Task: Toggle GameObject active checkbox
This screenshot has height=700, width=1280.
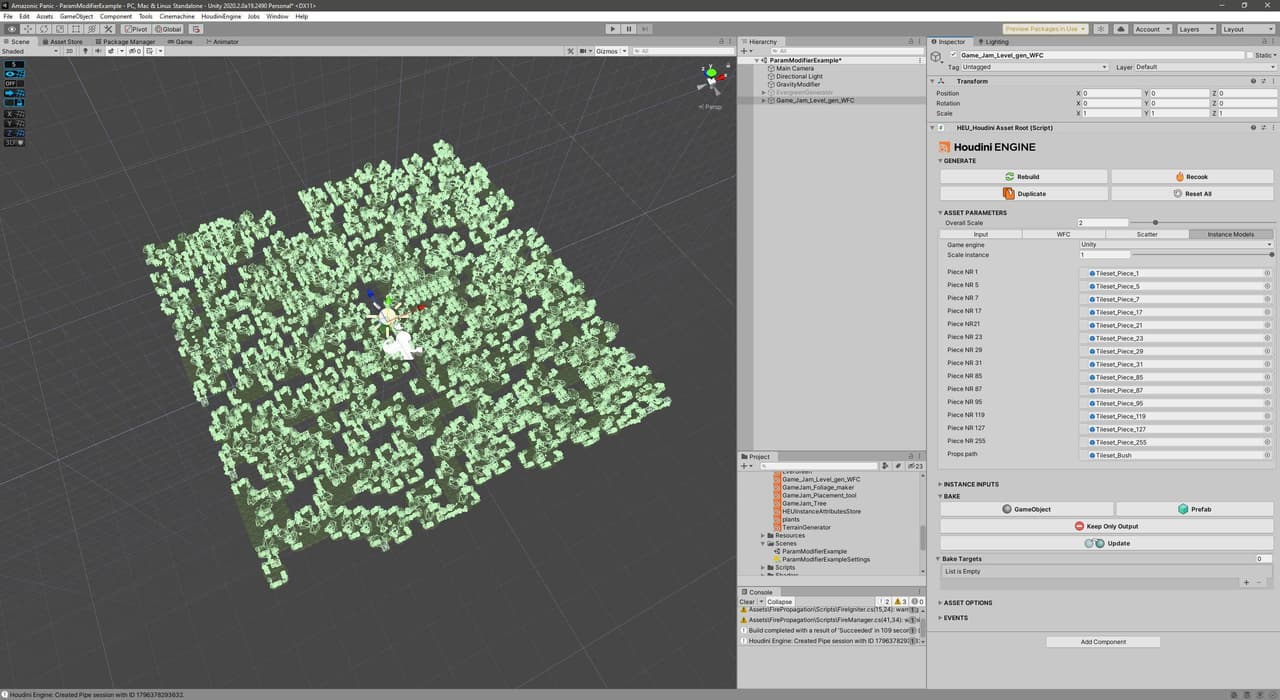Action: (953, 55)
